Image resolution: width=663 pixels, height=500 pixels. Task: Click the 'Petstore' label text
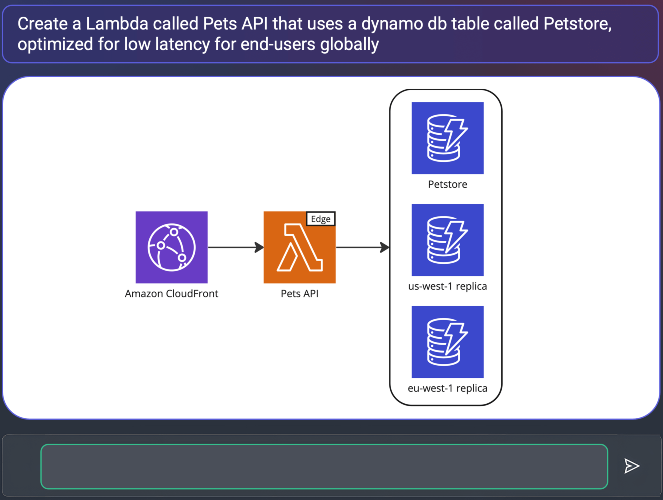pyautogui.click(x=447, y=184)
